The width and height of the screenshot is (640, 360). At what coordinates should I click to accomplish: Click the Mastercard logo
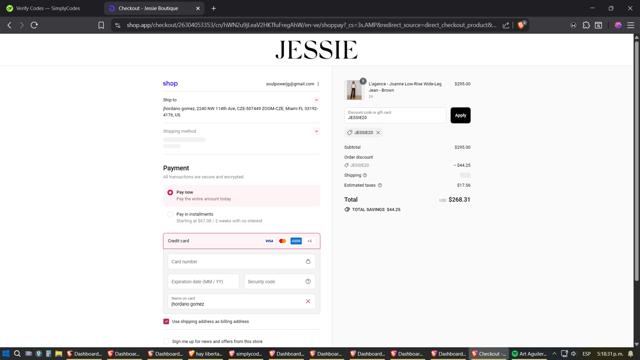(x=282, y=241)
